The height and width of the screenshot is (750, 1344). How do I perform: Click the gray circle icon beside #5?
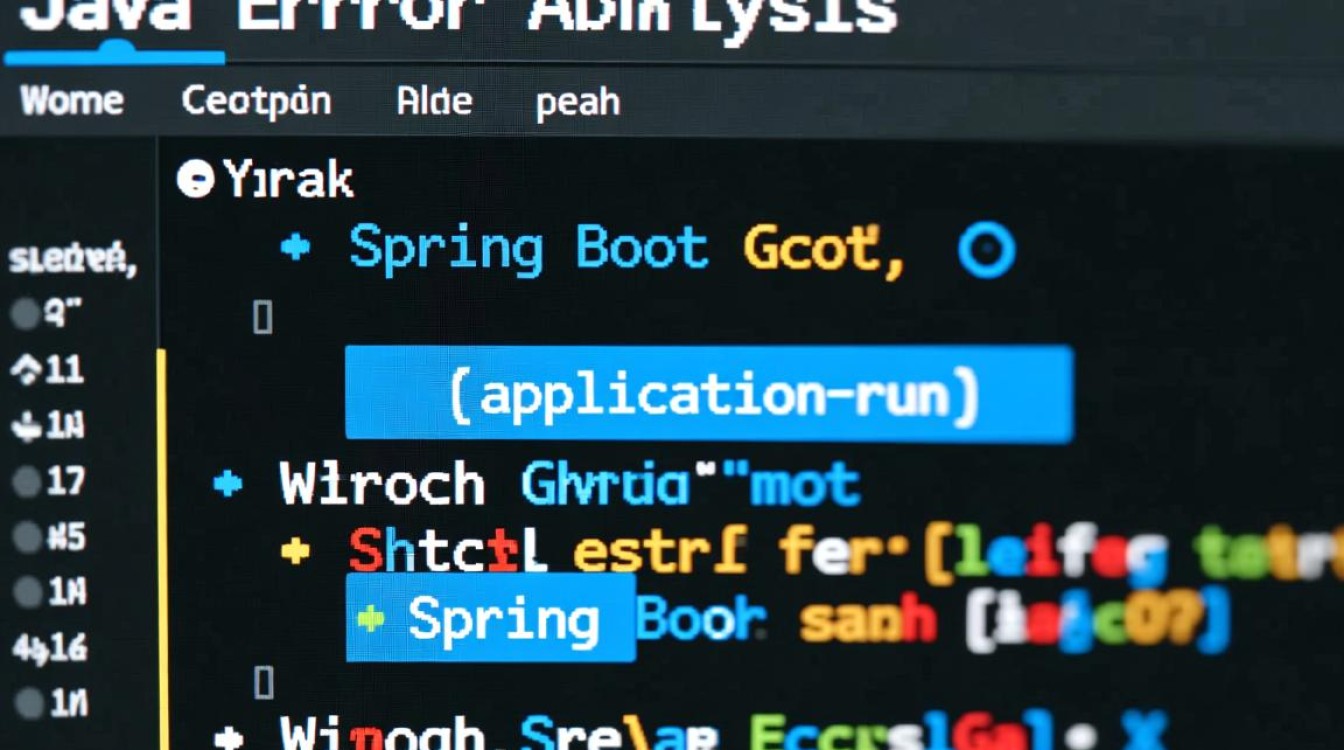tap(25, 538)
